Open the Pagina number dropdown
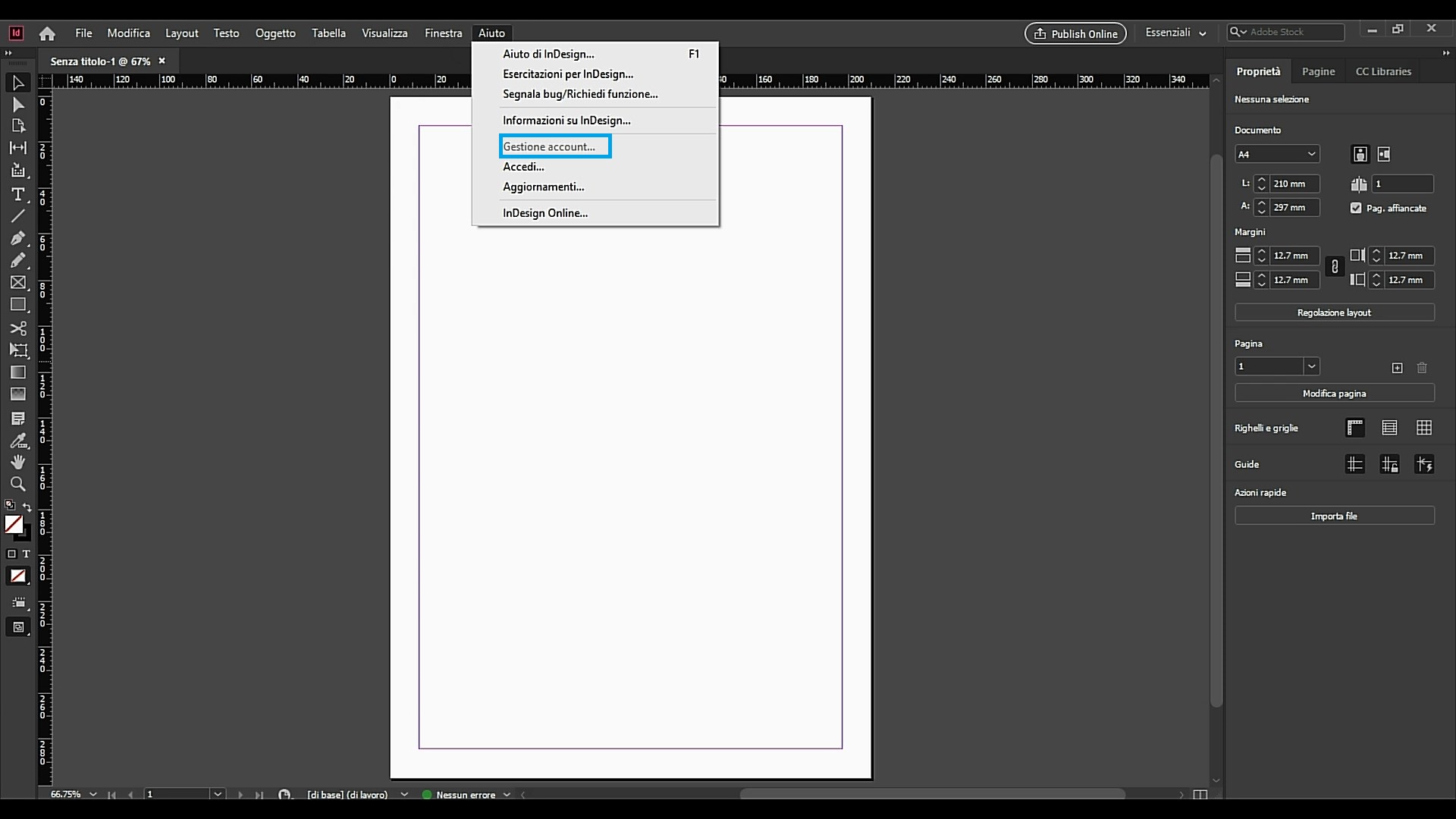 (x=1311, y=366)
